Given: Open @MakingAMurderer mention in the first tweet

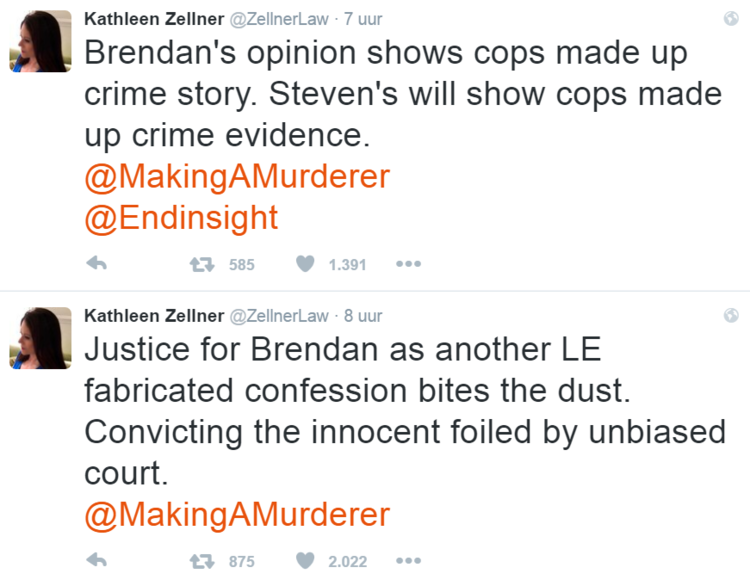Looking at the screenshot, I should (x=237, y=176).
